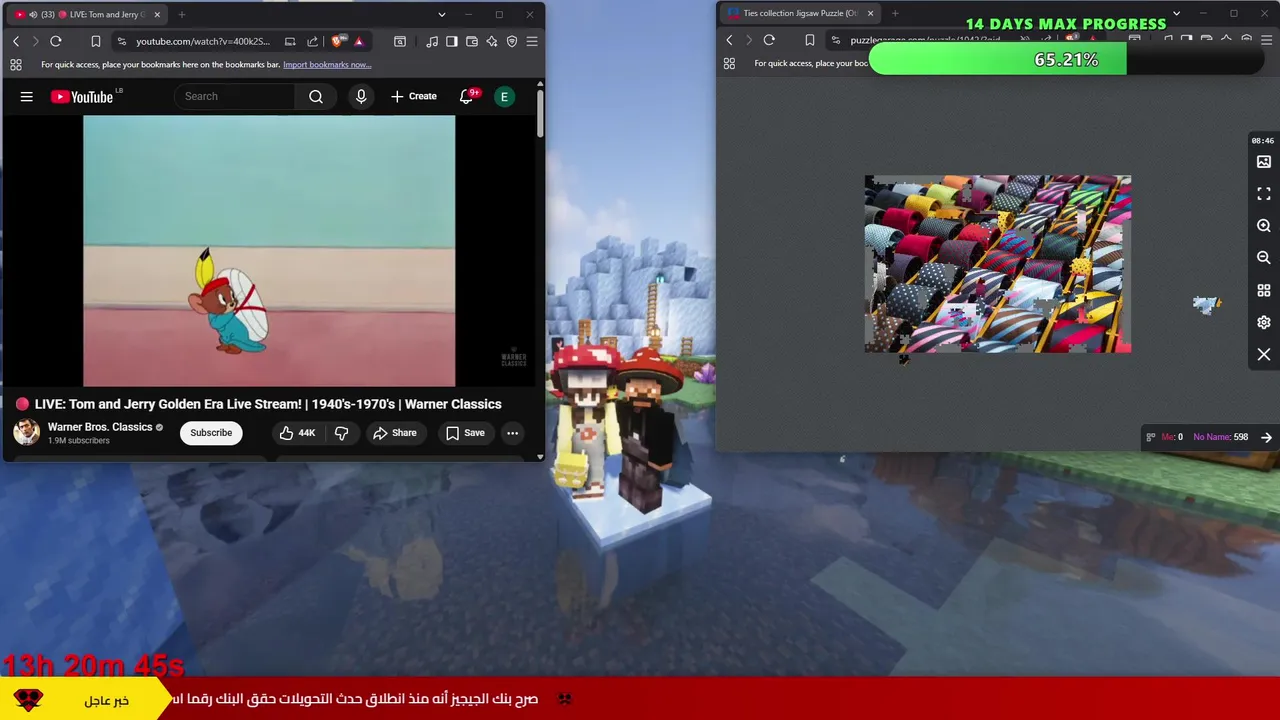Screen dimensions: 1280x720
Task: Click the 65.21% progress bar
Action: click(1066, 60)
